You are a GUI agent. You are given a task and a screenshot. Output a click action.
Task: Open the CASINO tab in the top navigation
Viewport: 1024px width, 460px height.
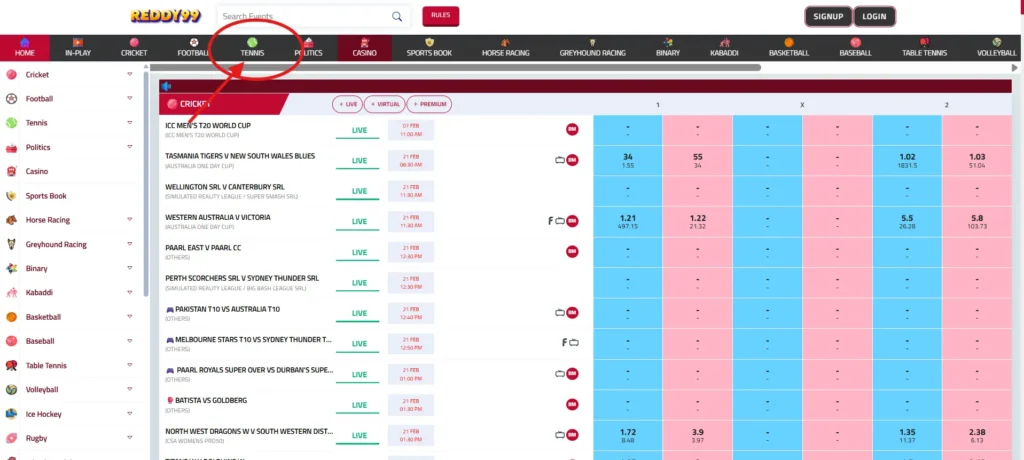[x=364, y=48]
